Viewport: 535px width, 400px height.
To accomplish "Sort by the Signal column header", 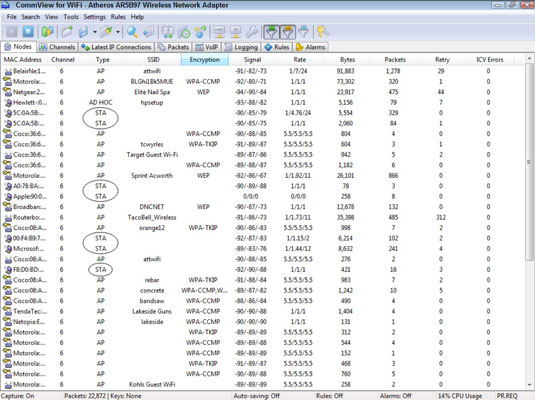I will coord(252,60).
